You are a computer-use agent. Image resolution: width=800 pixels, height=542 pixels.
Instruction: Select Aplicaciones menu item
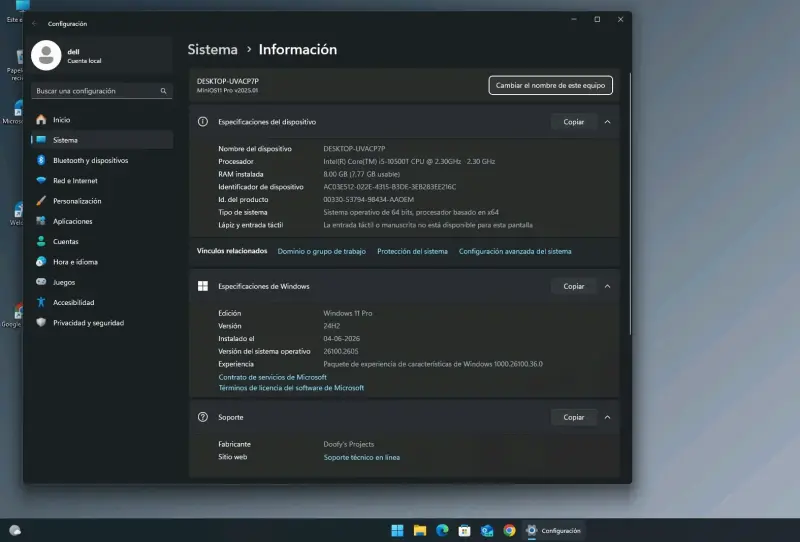click(x=102, y=221)
